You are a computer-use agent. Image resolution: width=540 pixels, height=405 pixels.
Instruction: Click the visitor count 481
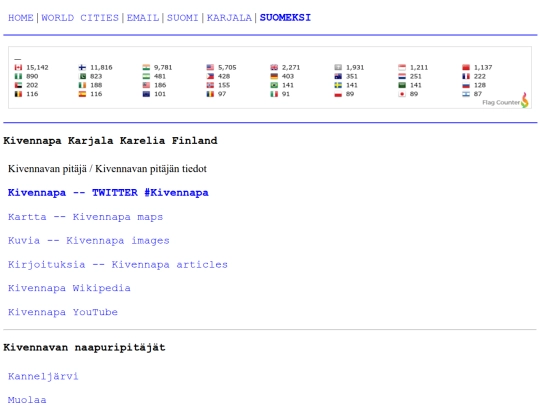(160, 76)
